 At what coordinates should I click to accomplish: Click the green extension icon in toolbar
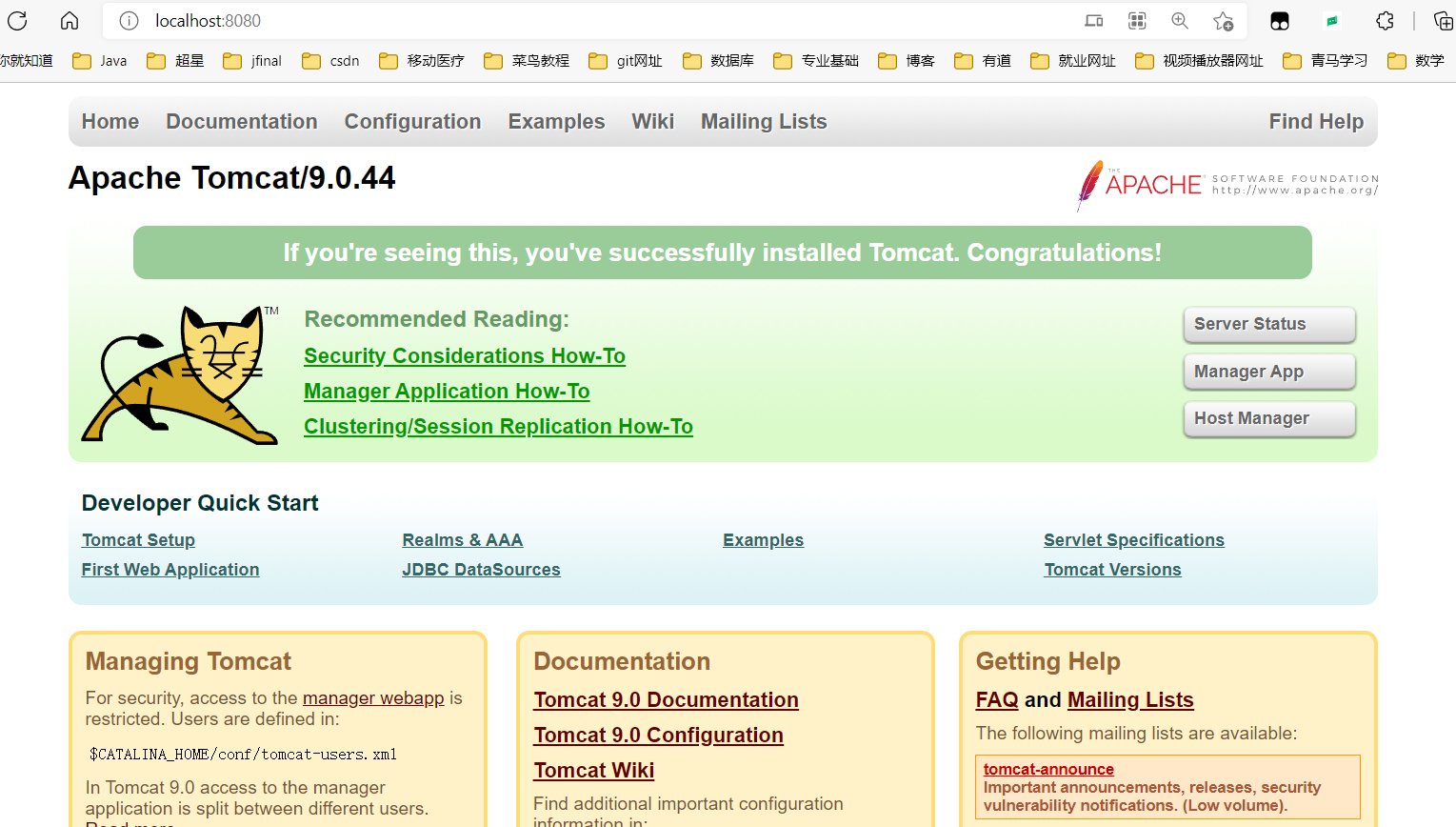click(x=1332, y=21)
